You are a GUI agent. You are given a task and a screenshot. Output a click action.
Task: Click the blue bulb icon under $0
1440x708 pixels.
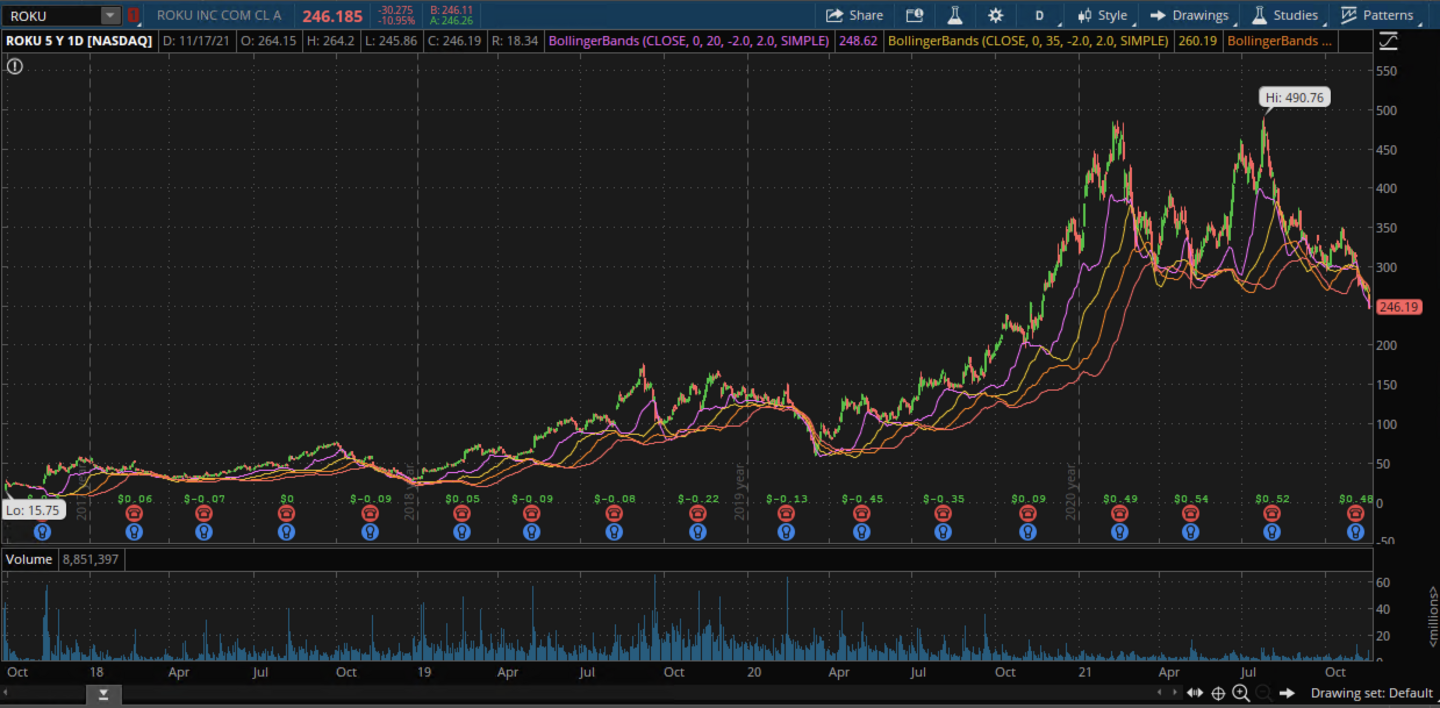pos(287,532)
